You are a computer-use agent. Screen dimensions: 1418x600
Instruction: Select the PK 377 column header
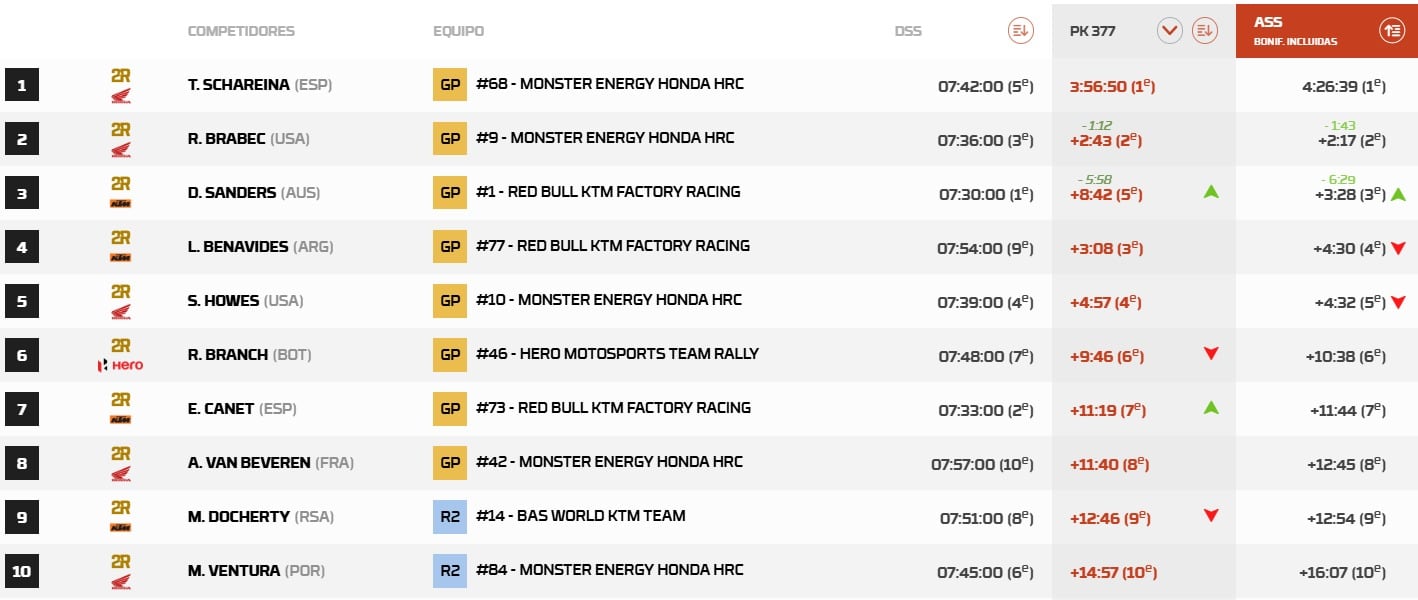(x=1092, y=31)
